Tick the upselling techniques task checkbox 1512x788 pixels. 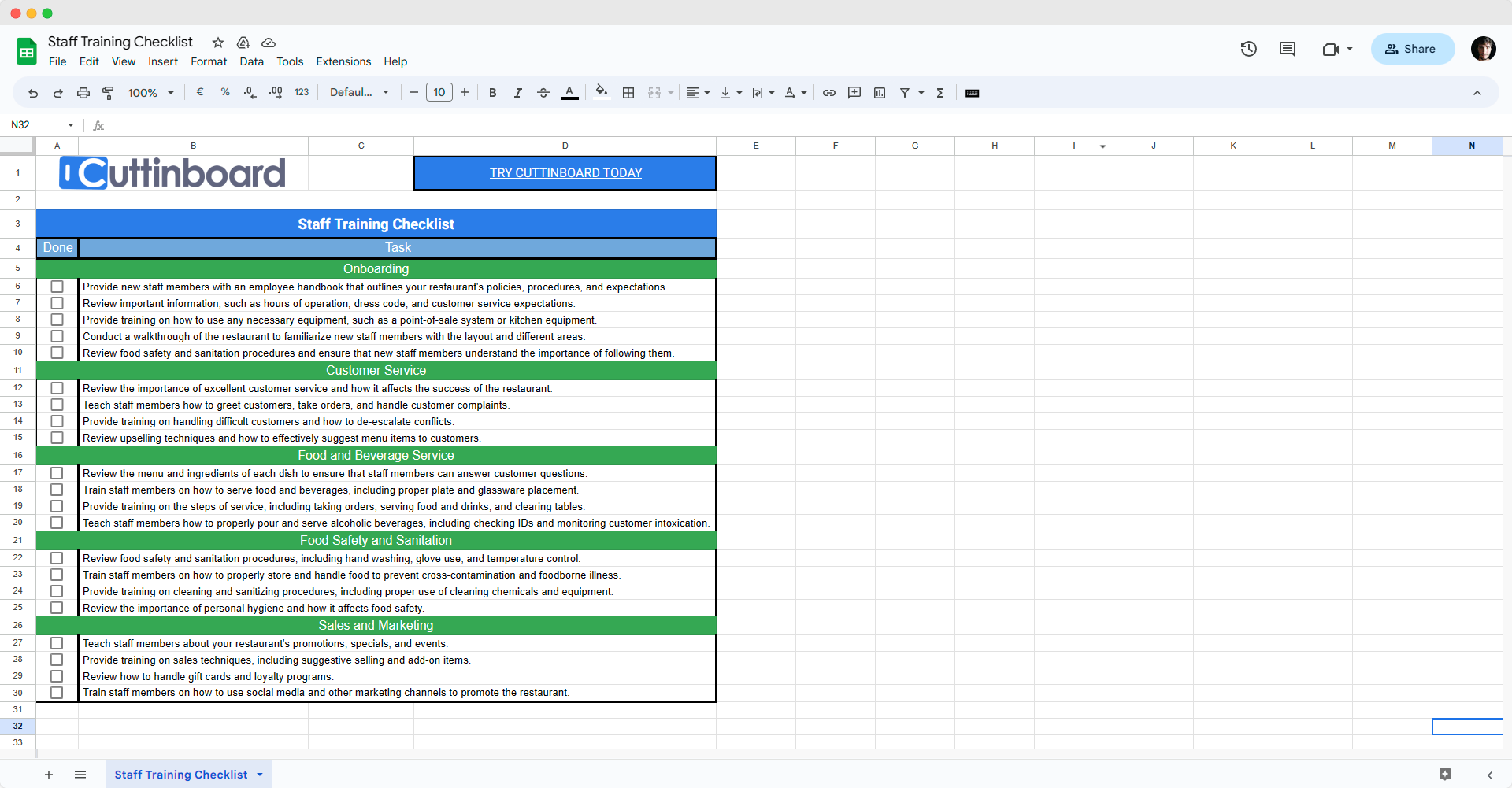click(57, 438)
